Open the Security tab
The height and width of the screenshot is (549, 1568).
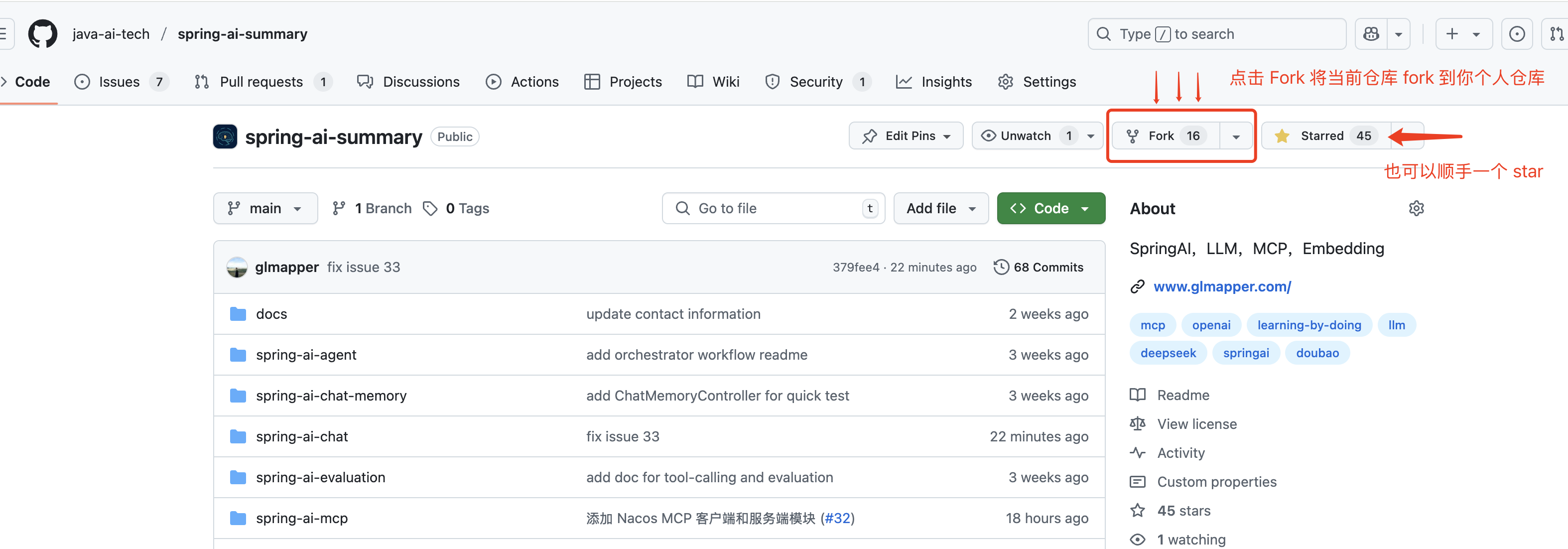click(818, 82)
